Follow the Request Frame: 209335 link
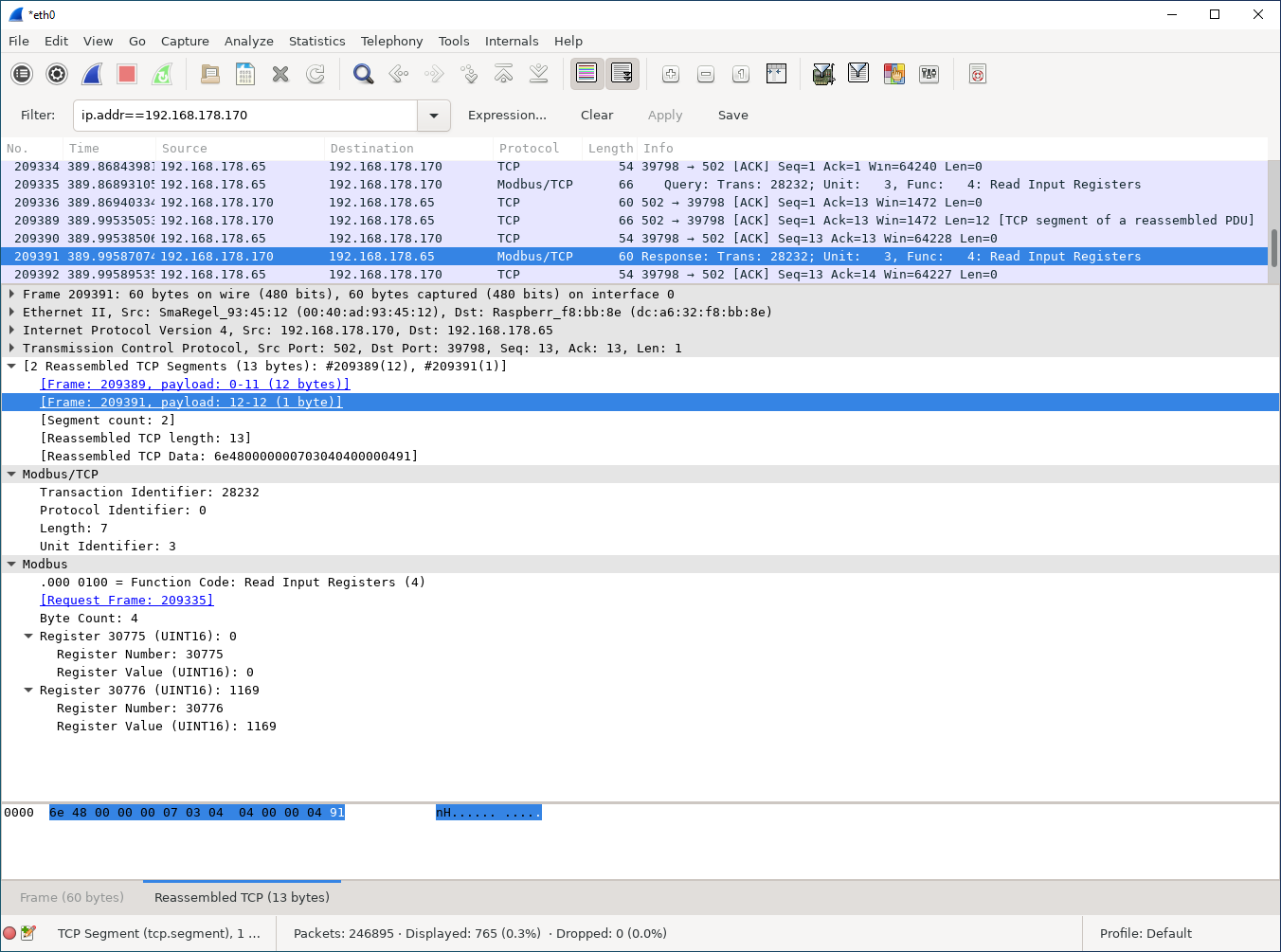Screen dimensions: 1281x952 click(127, 601)
